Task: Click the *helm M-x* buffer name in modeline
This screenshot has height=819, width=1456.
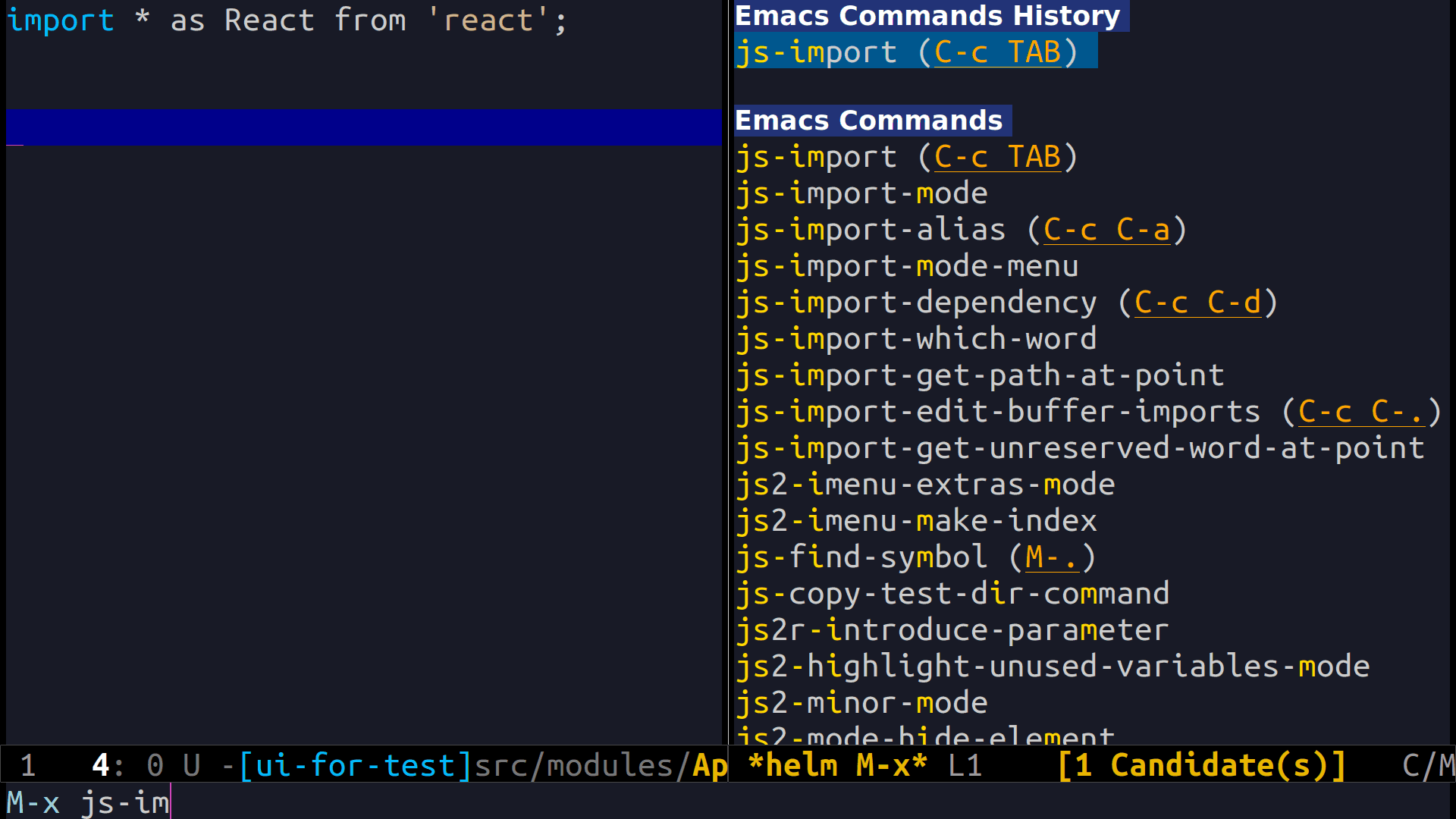Action: 837,765
